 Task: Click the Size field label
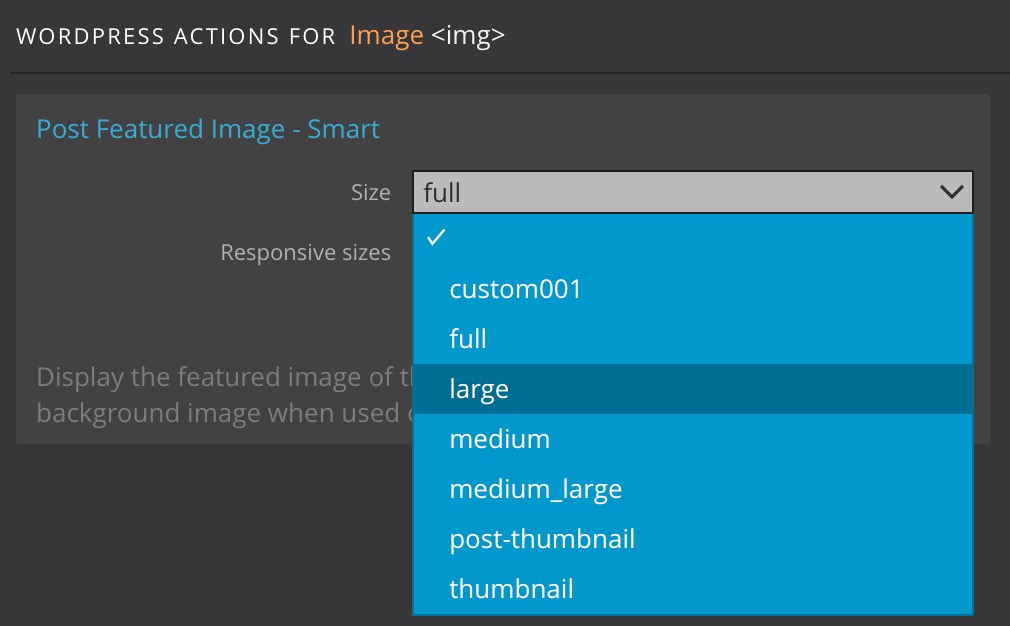pos(370,192)
